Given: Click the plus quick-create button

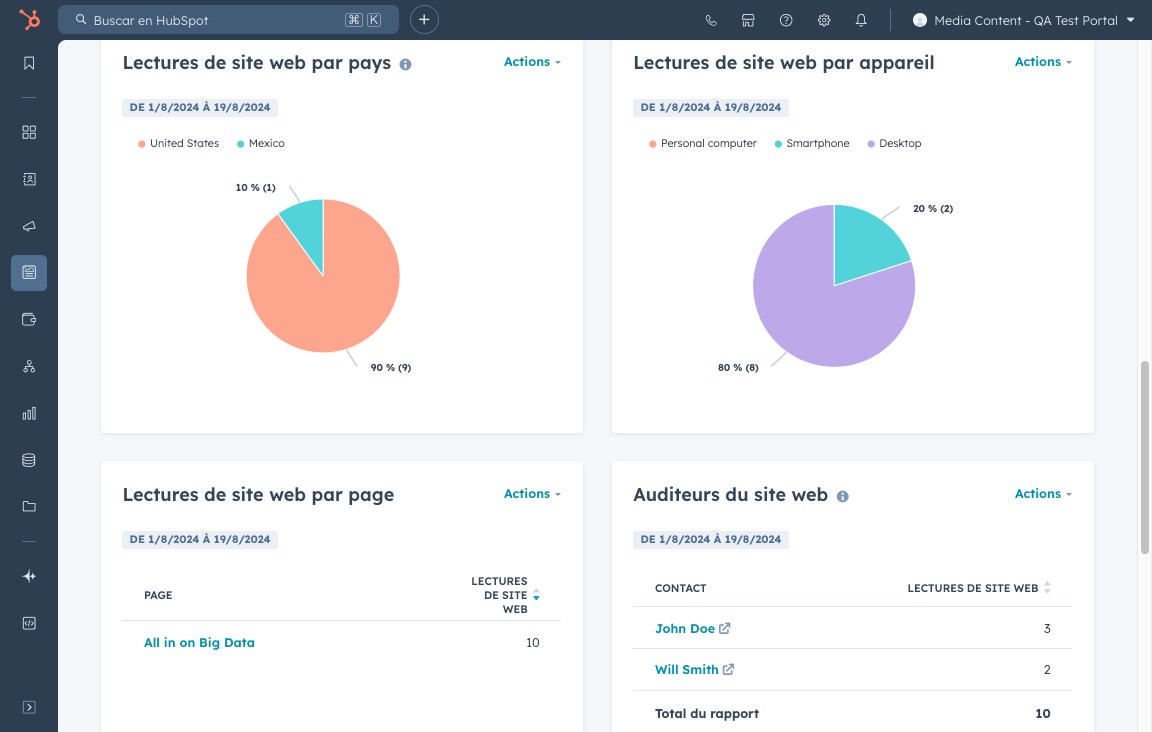Looking at the screenshot, I should (424, 20).
